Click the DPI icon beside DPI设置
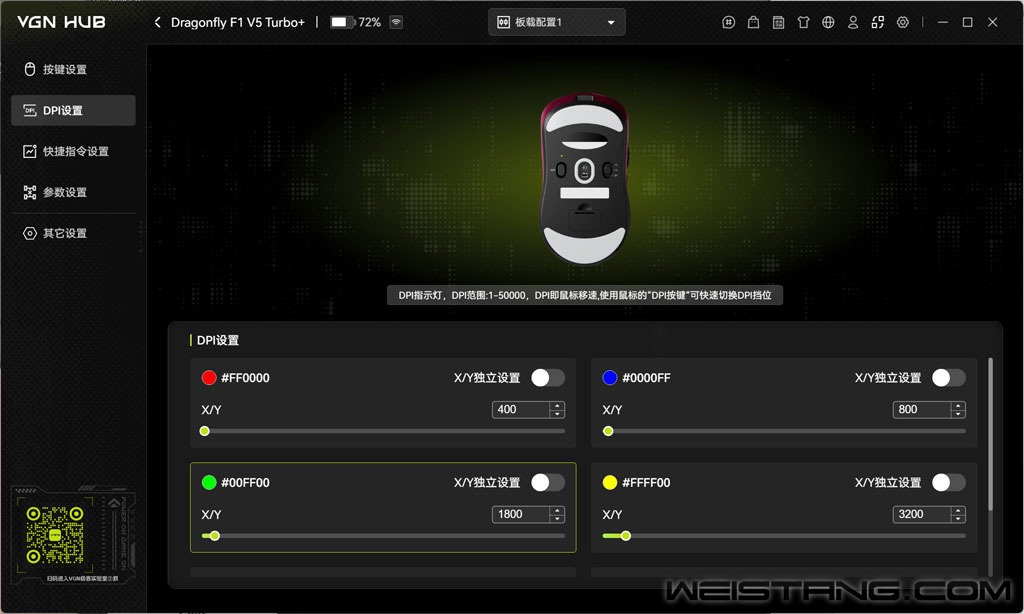This screenshot has width=1024, height=614. pyautogui.click(x=29, y=110)
